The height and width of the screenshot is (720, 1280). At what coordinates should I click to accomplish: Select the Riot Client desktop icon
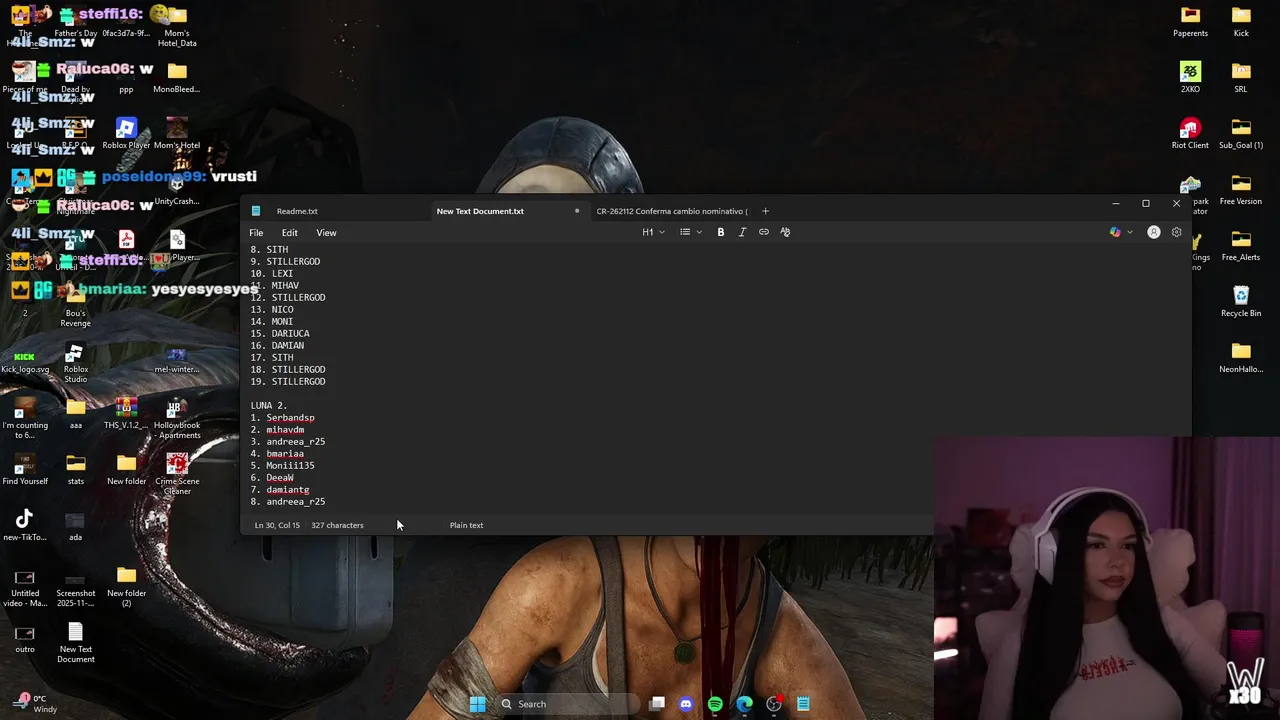(x=1190, y=134)
